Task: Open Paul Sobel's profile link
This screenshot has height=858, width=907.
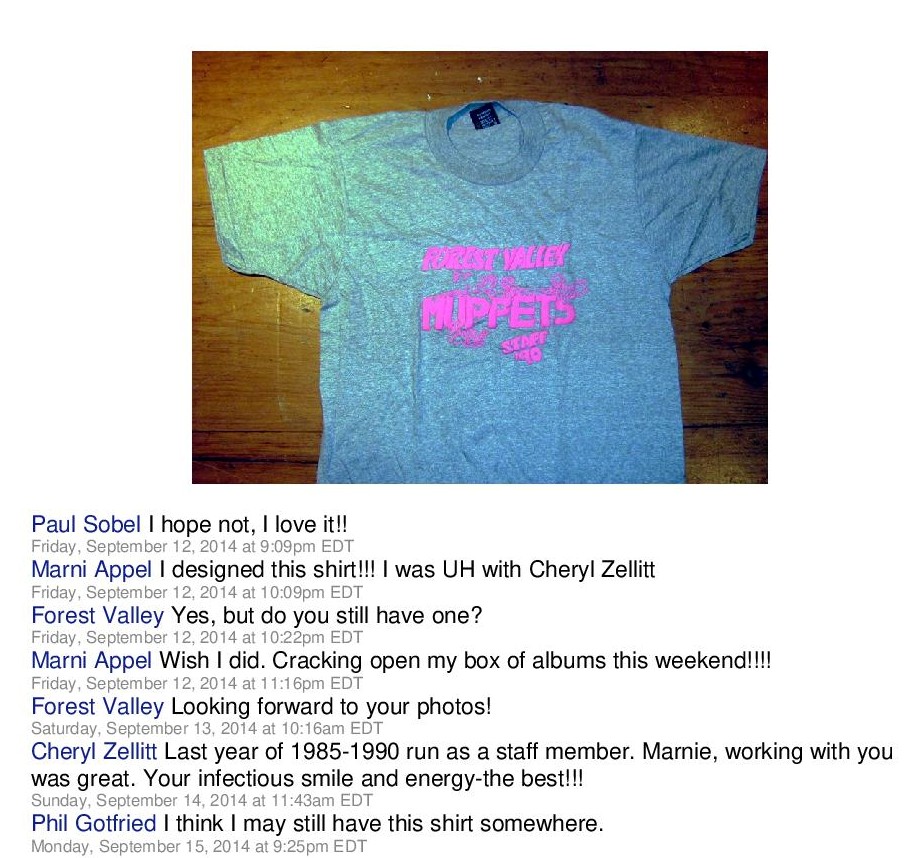Action: 86,524
